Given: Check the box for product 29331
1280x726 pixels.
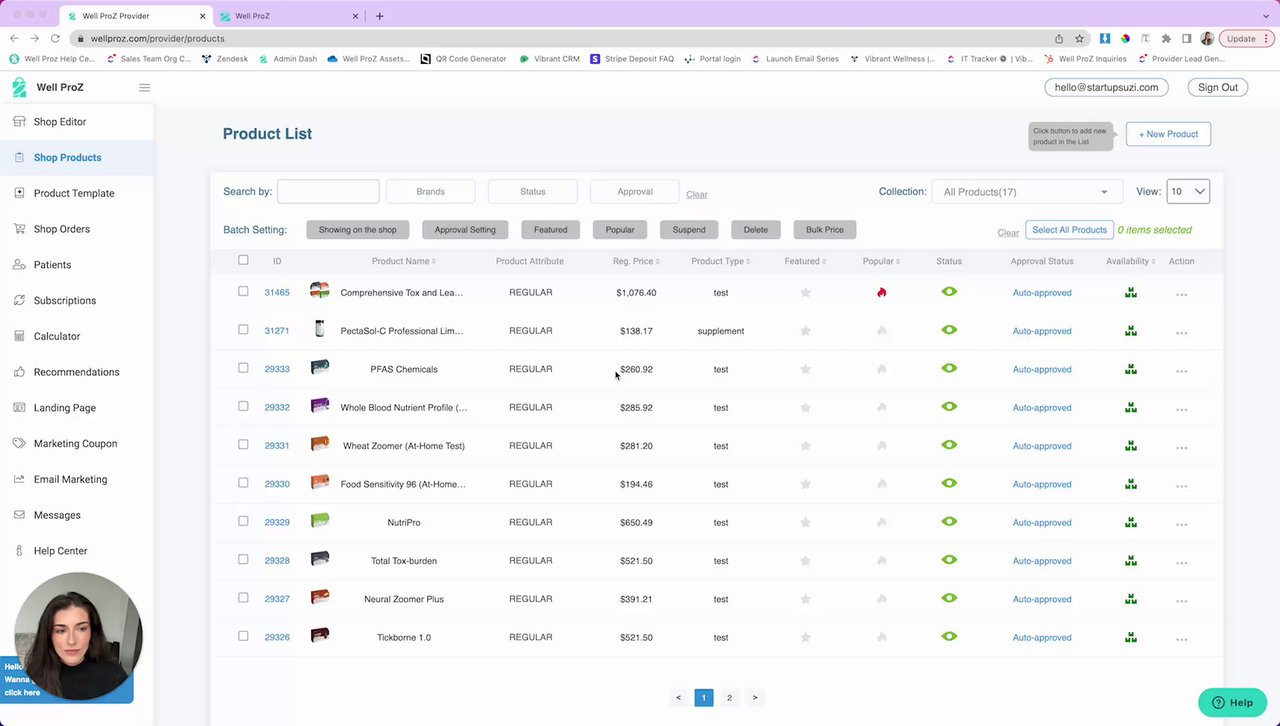Looking at the screenshot, I should click(243, 444).
